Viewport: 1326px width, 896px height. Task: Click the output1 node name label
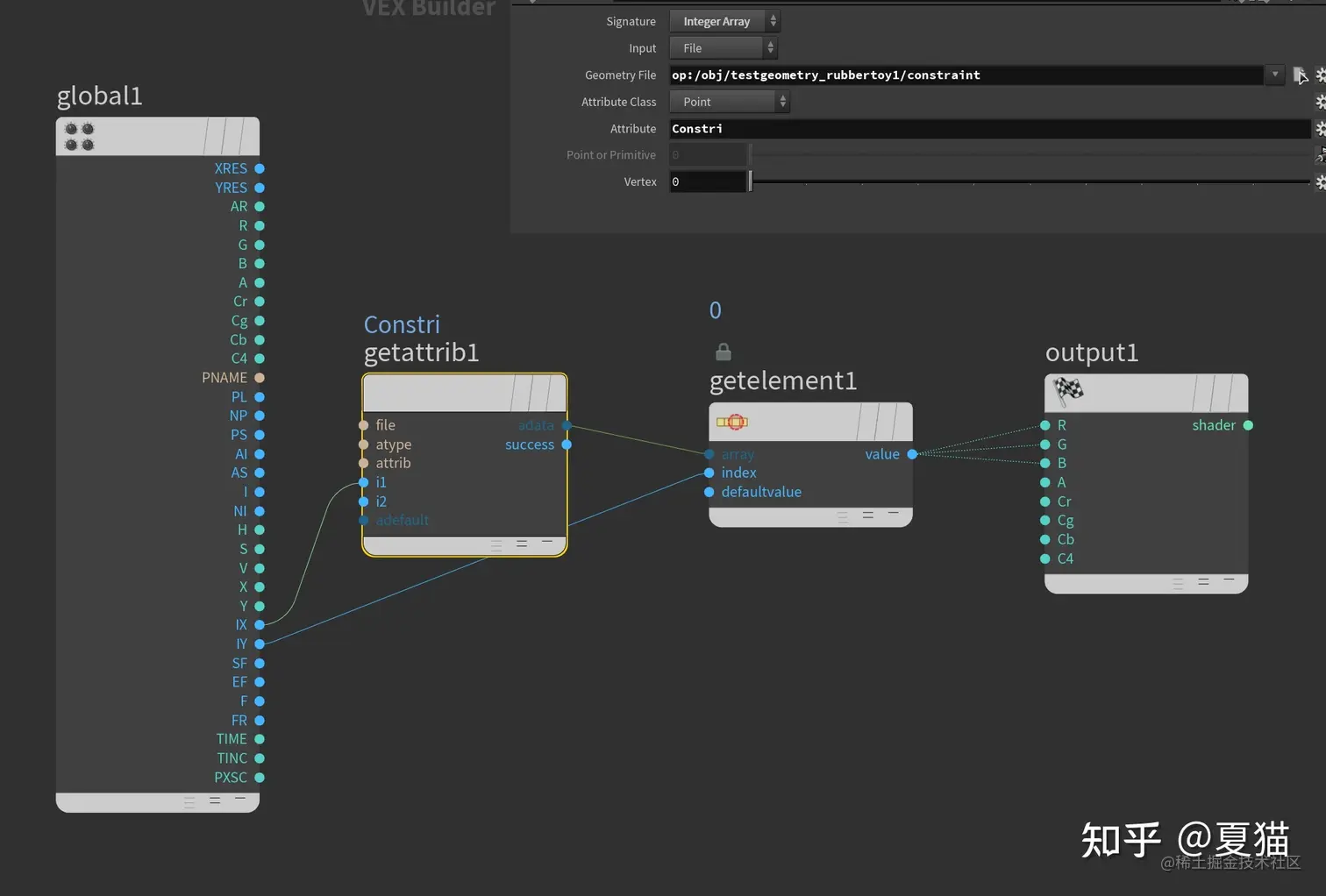click(1092, 352)
